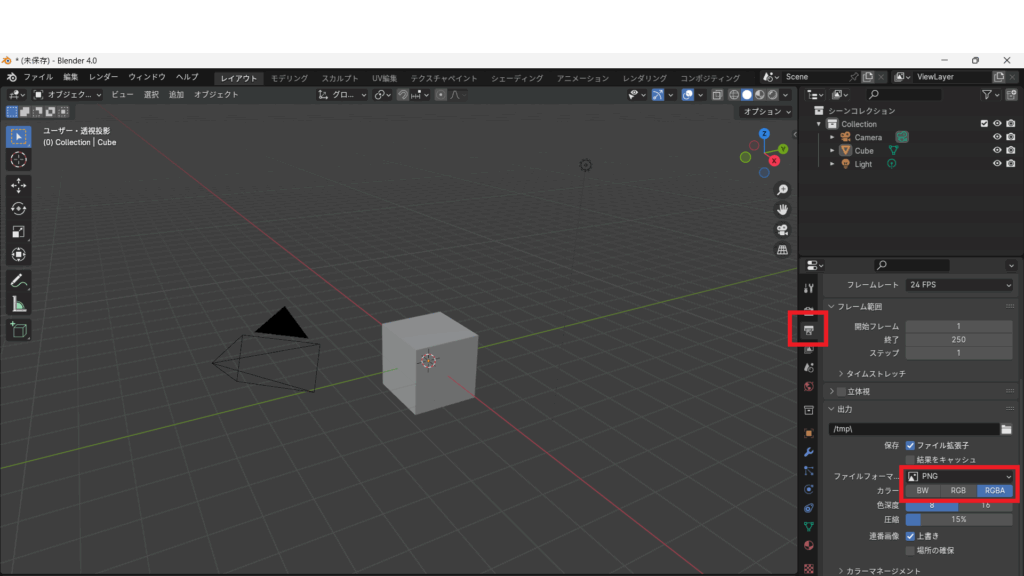
Task: Open the World properties tab
Action: (808, 387)
